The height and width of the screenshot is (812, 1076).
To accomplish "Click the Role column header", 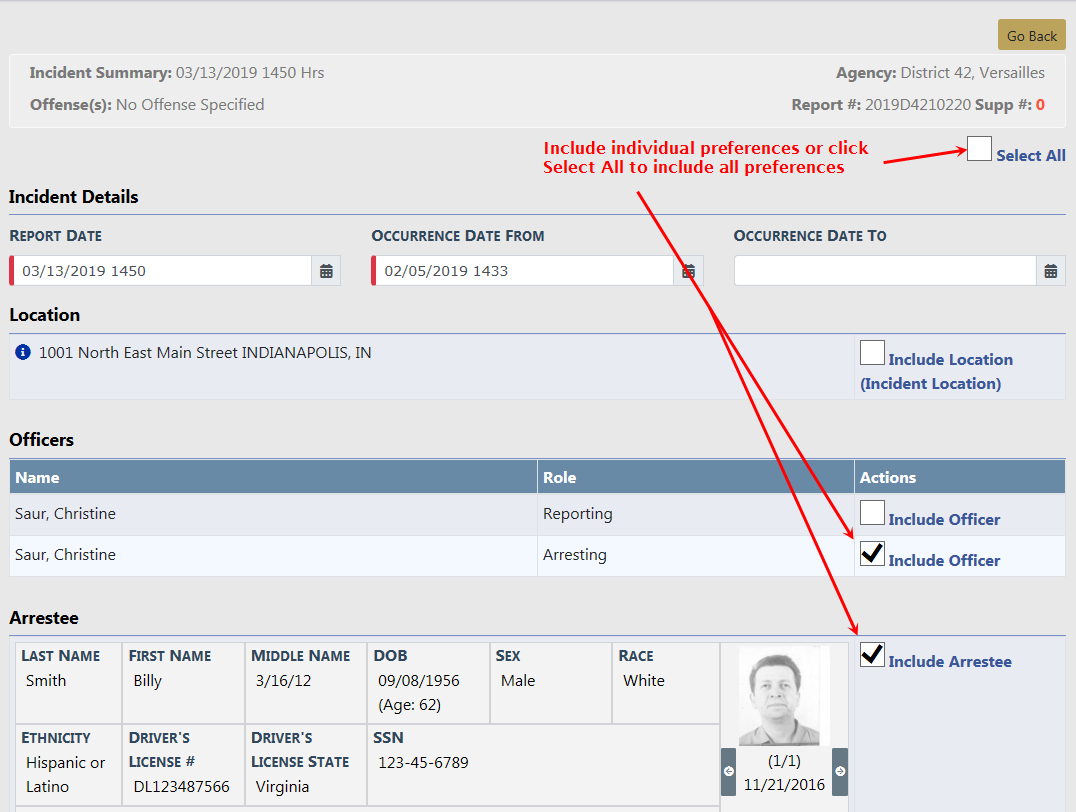I will [x=559, y=477].
